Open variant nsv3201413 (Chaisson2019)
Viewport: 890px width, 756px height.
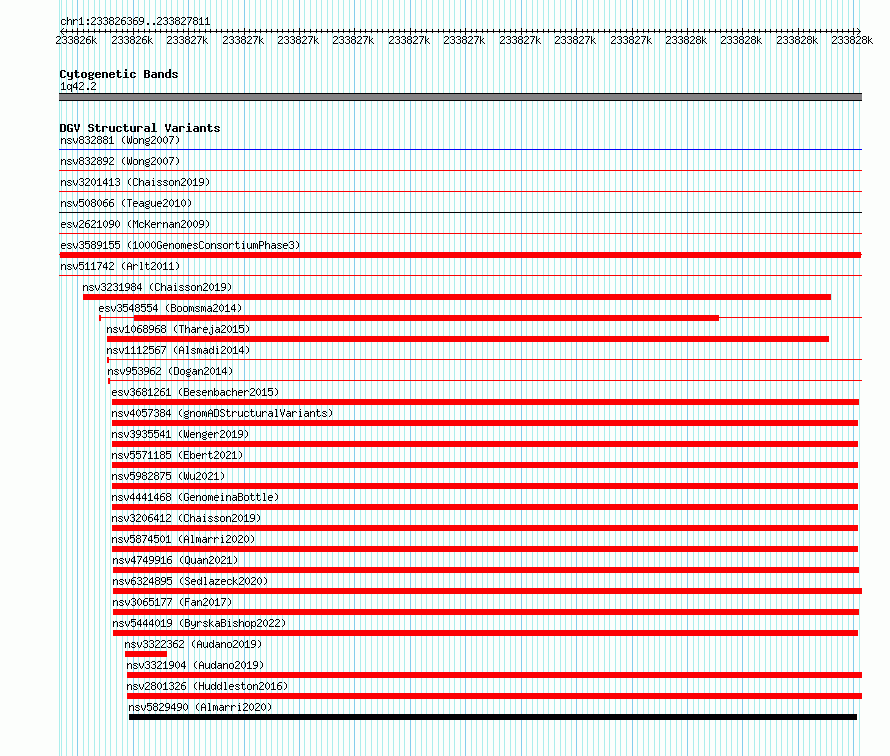pyautogui.click(x=135, y=182)
